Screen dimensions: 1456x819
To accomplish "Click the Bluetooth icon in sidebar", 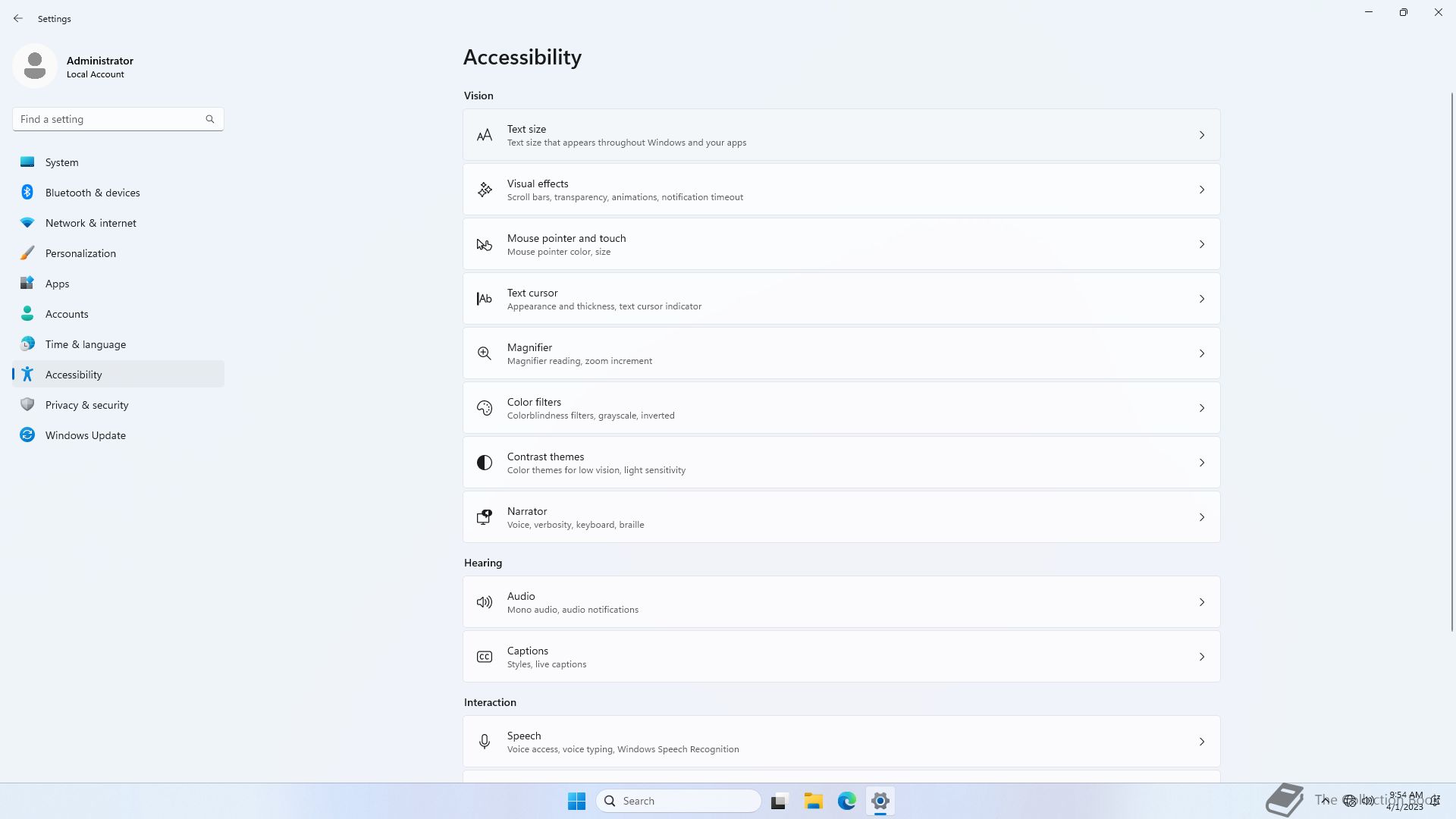I will 27,192.
